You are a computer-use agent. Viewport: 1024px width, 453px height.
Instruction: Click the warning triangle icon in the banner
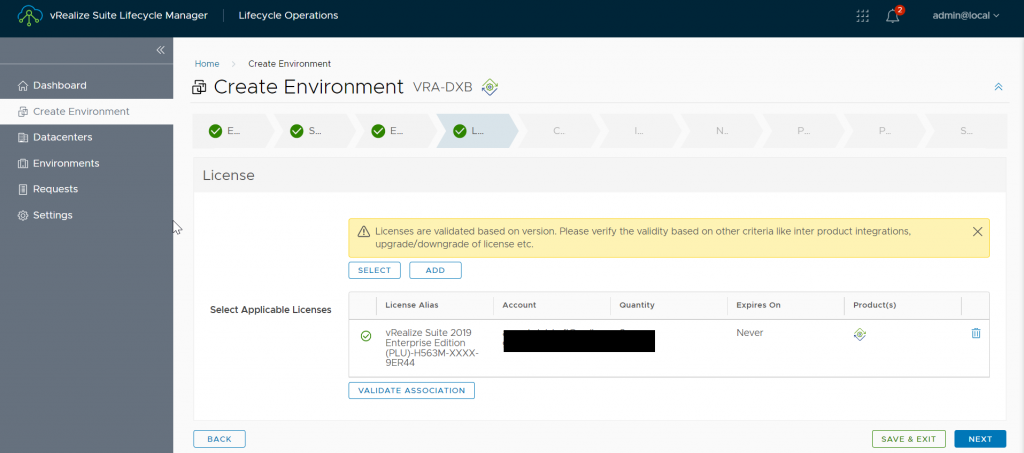pos(364,232)
